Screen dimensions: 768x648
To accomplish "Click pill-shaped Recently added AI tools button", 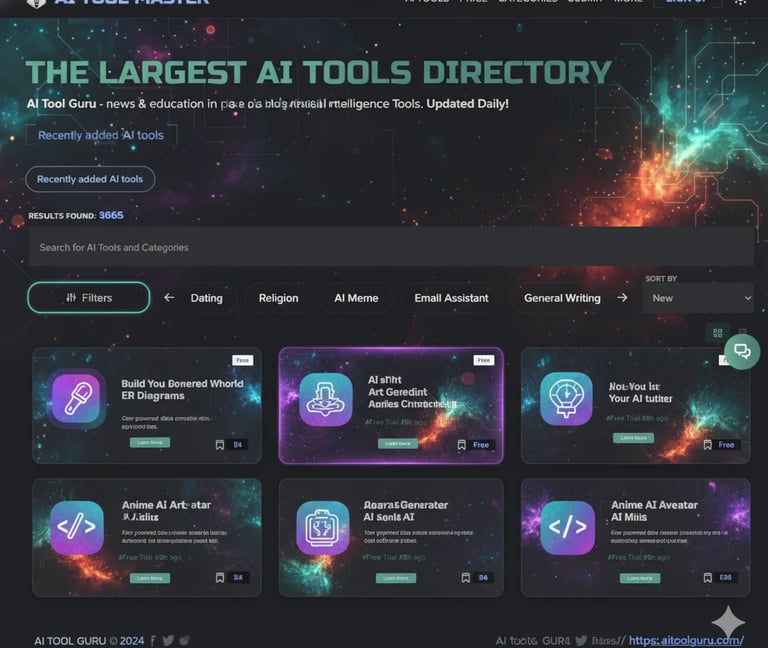I will 90,179.
